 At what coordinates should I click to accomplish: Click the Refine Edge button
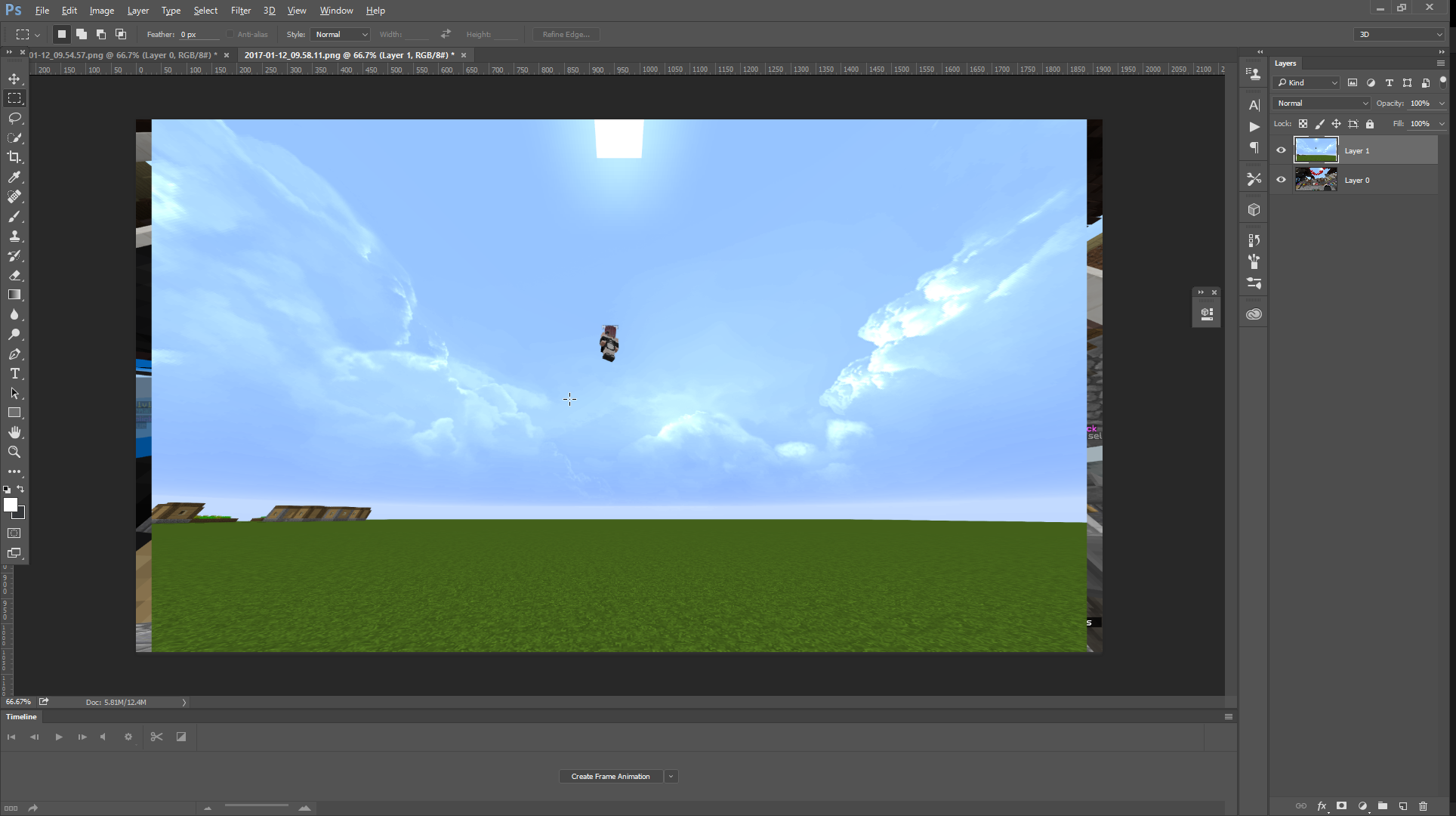(x=566, y=34)
